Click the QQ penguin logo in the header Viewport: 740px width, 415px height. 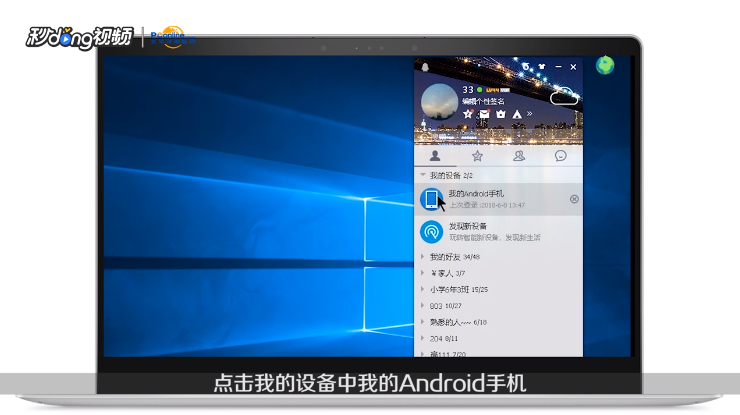tap(425, 67)
